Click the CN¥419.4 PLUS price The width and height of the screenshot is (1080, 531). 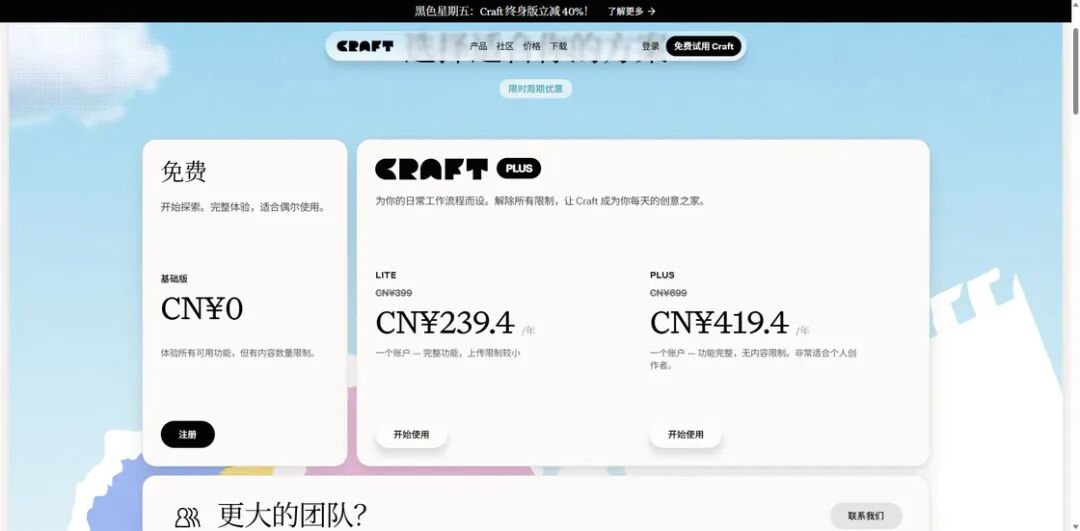719,323
